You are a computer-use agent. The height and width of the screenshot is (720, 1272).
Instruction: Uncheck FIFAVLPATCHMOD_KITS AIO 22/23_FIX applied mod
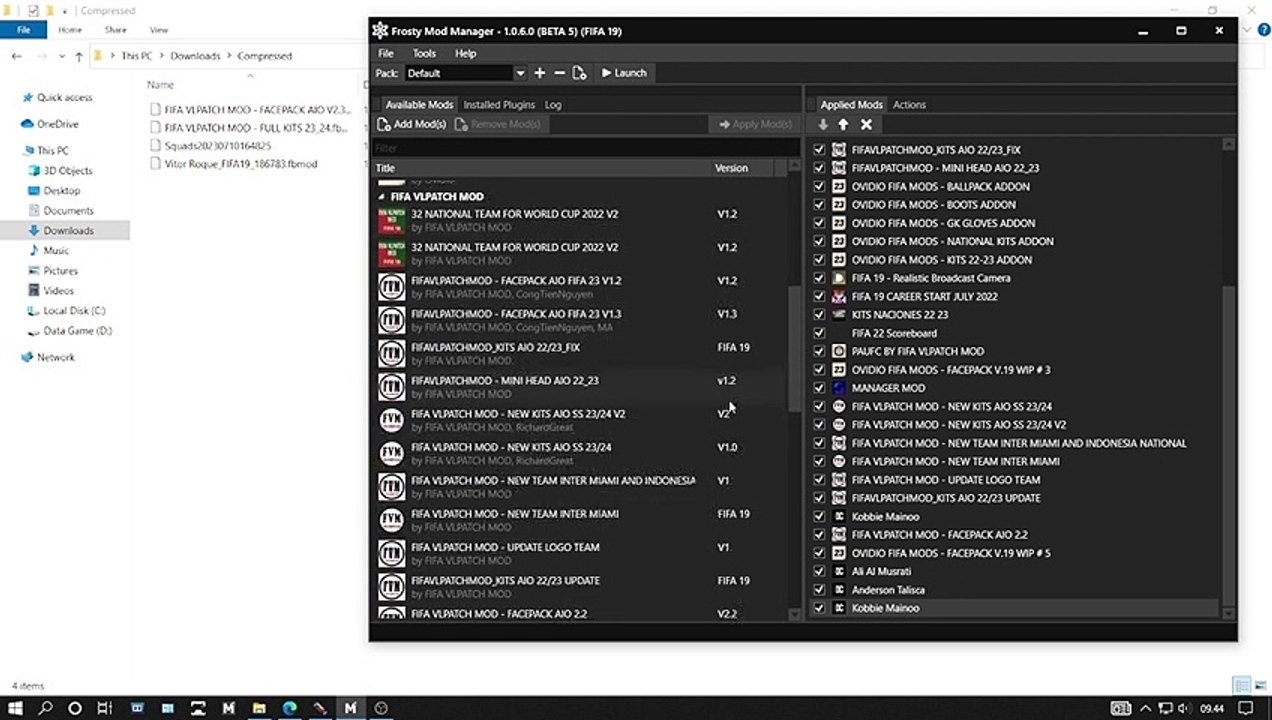tap(819, 150)
